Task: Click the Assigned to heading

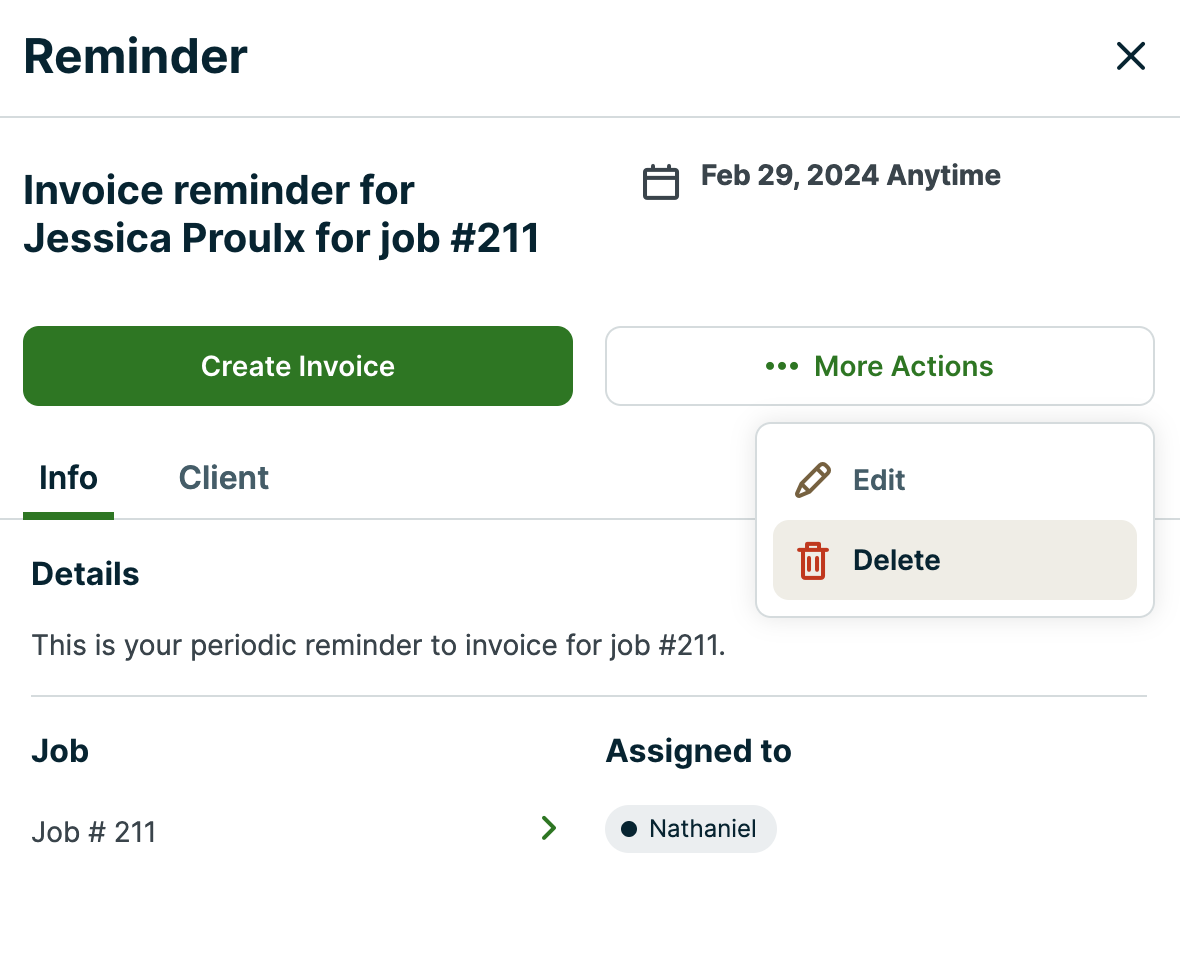Action: (698, 751)
